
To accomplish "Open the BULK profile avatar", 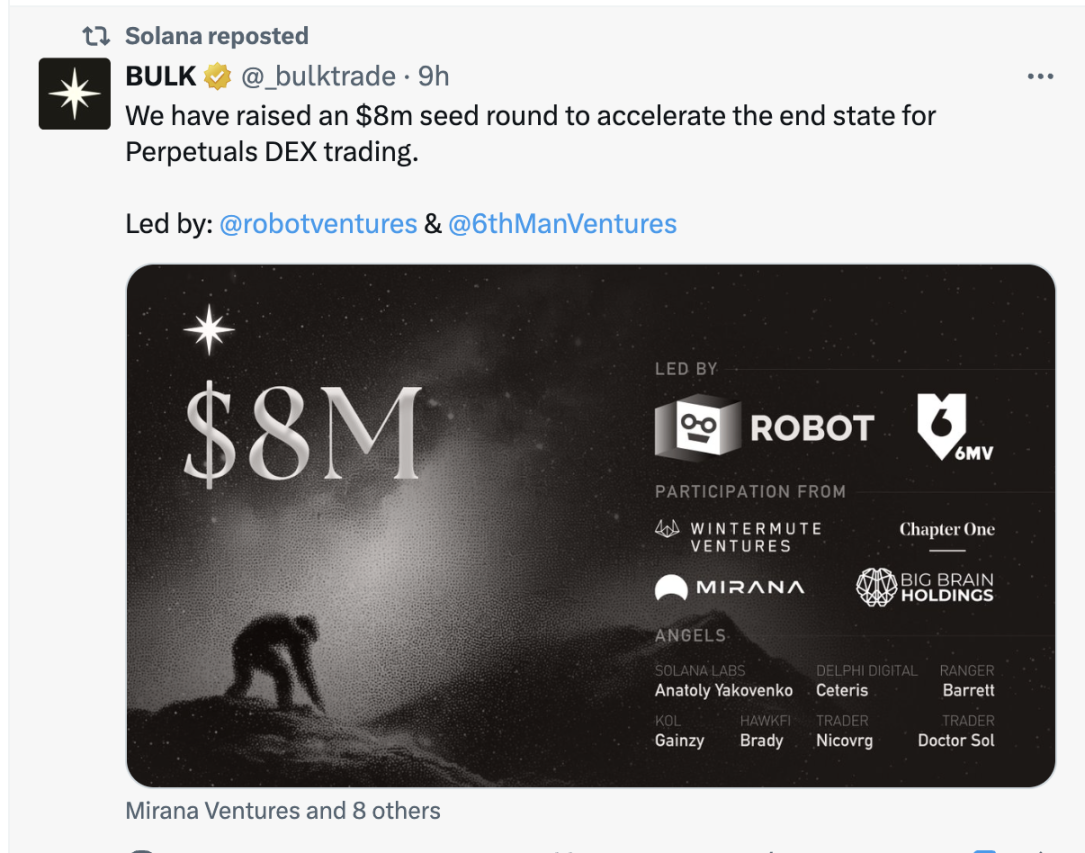I will pos(74,94).
